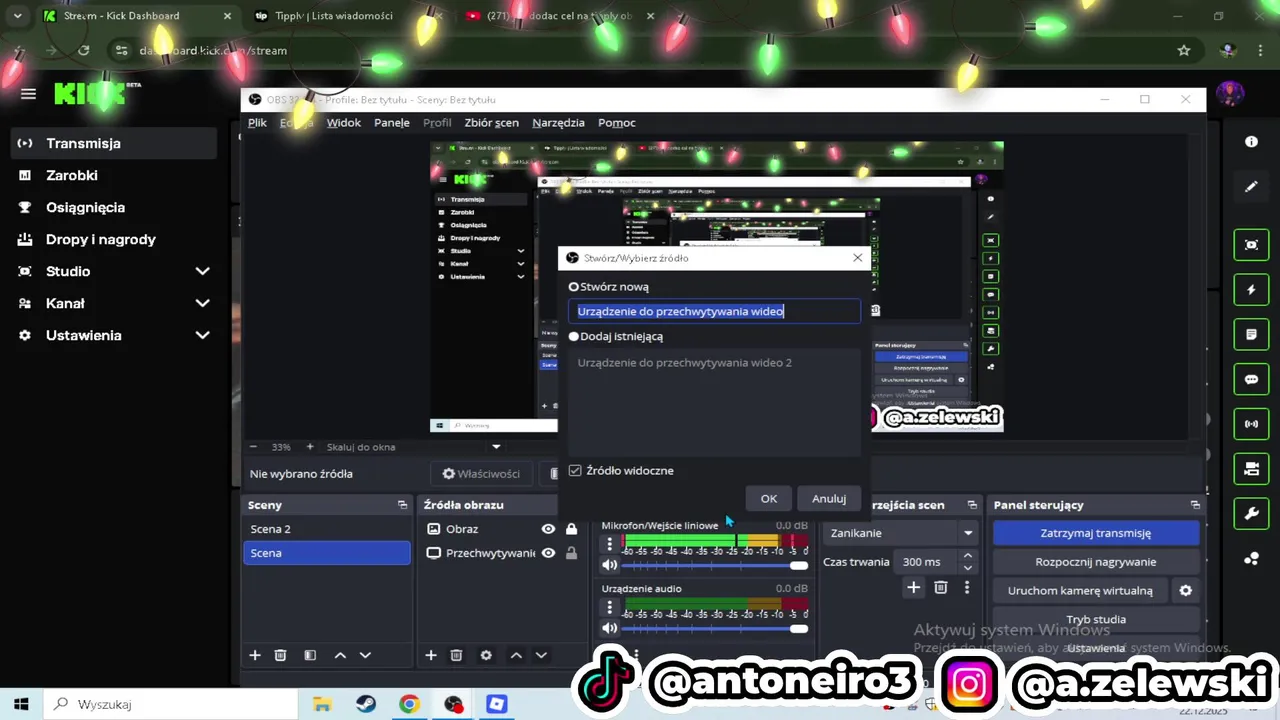Hide the Obraz source with eye icon
This screenshot has width=1280, height=720.
548,529
